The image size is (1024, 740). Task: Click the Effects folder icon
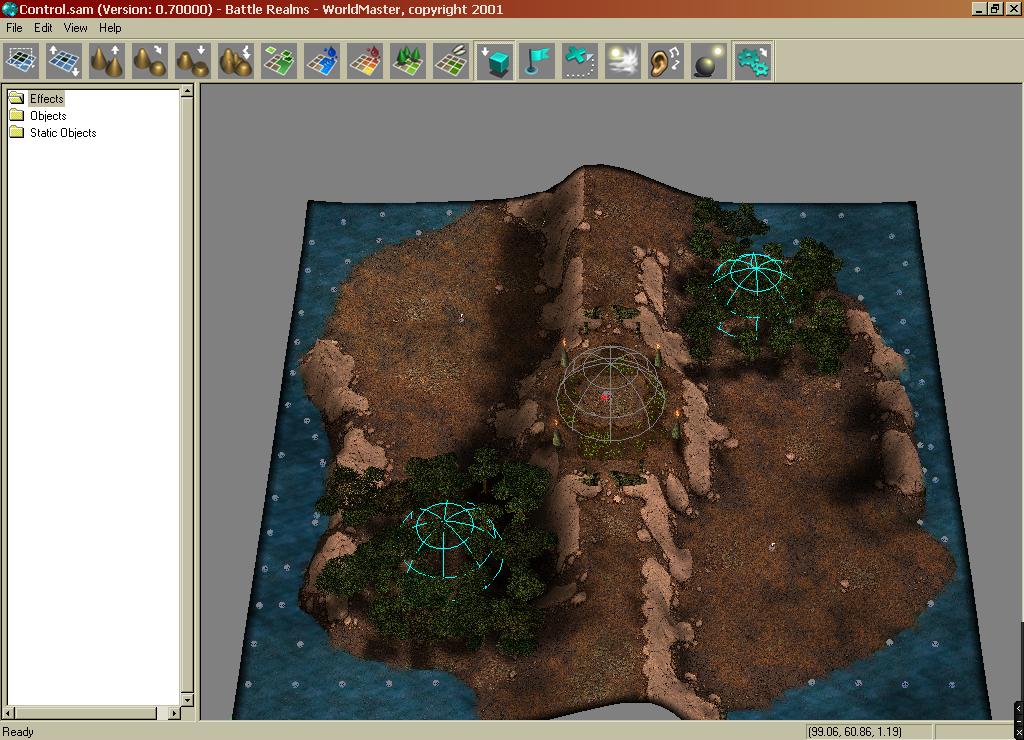17,99
